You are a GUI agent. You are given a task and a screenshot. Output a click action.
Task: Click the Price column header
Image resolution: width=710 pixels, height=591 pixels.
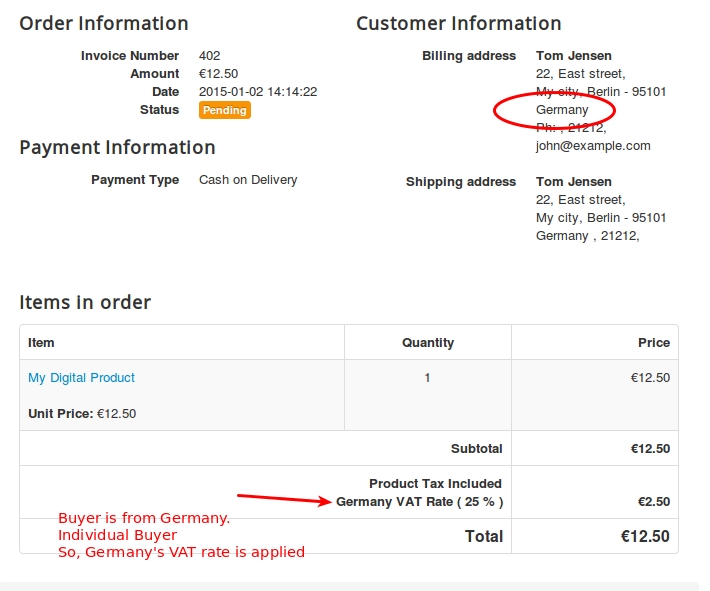click(654, 343)
